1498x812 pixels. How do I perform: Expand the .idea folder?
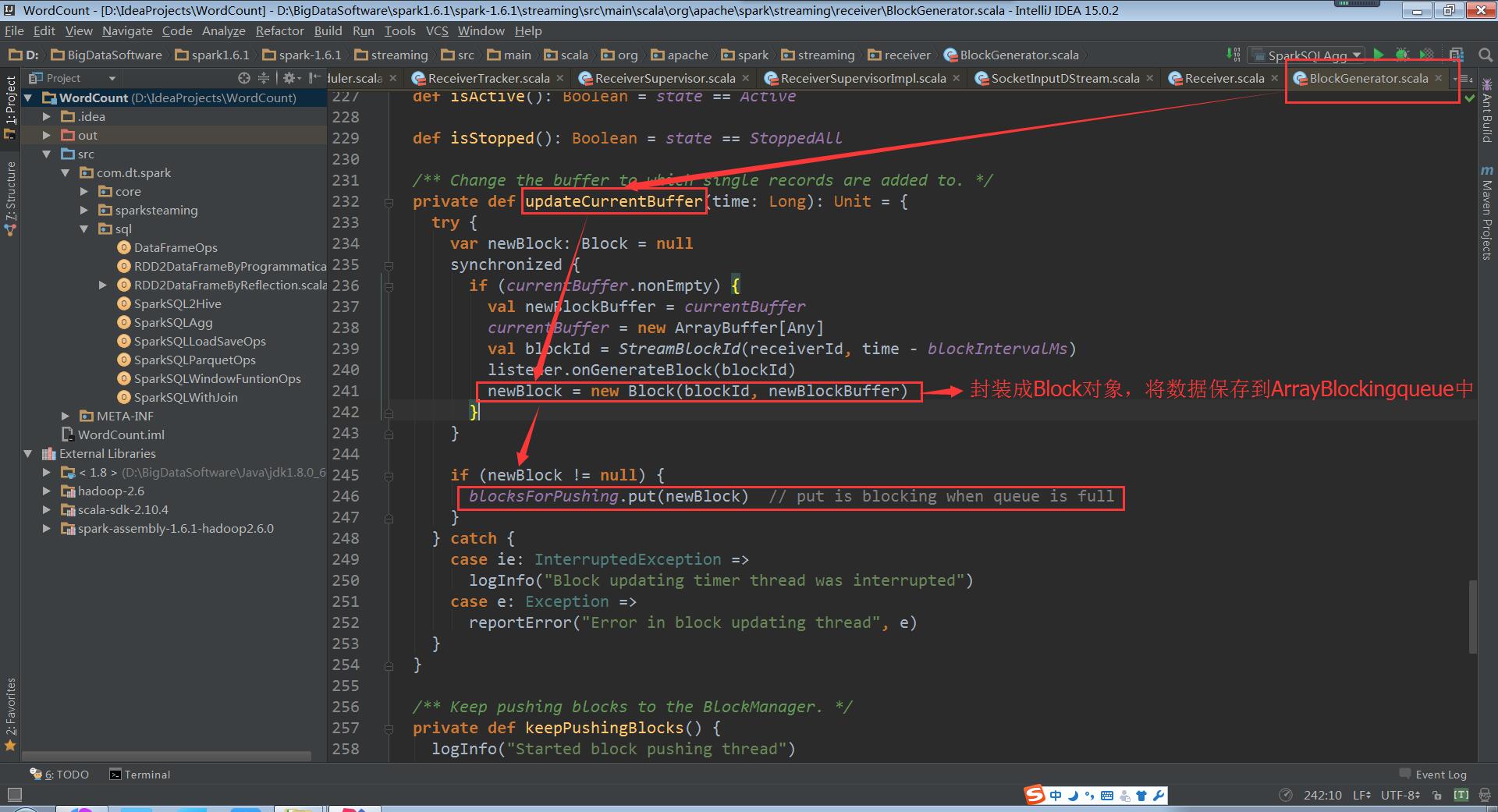click(46, 116)
